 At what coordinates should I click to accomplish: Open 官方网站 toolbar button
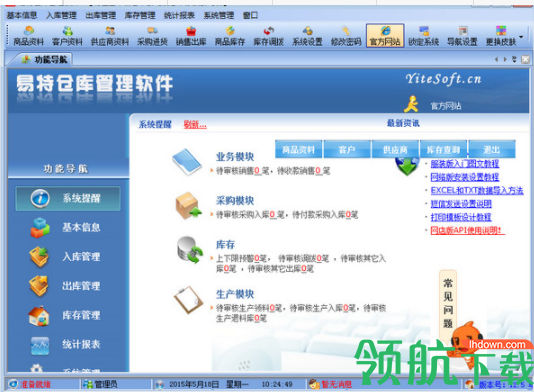point(385,36)
